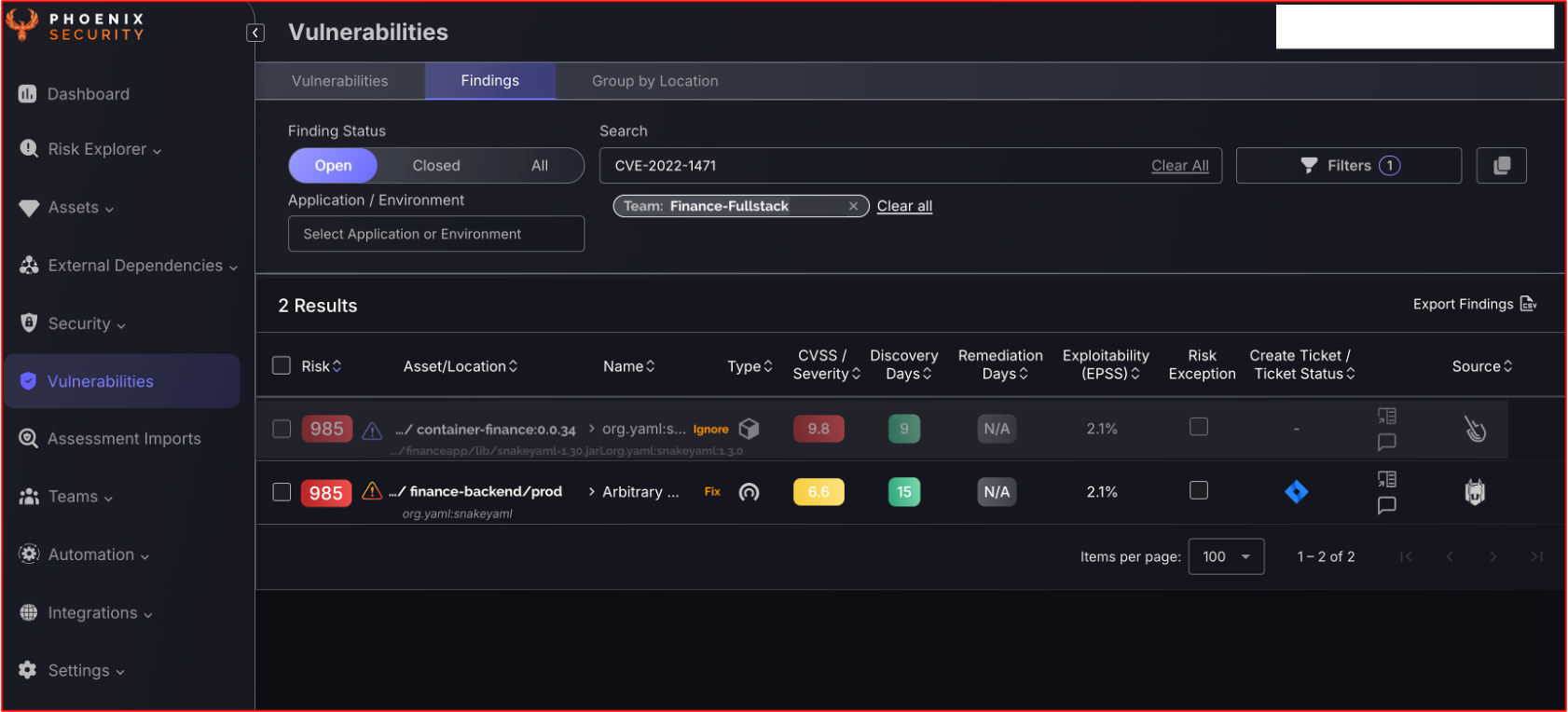
Task: Open comment icon for finance-backend row
Action: [1387, 505]
